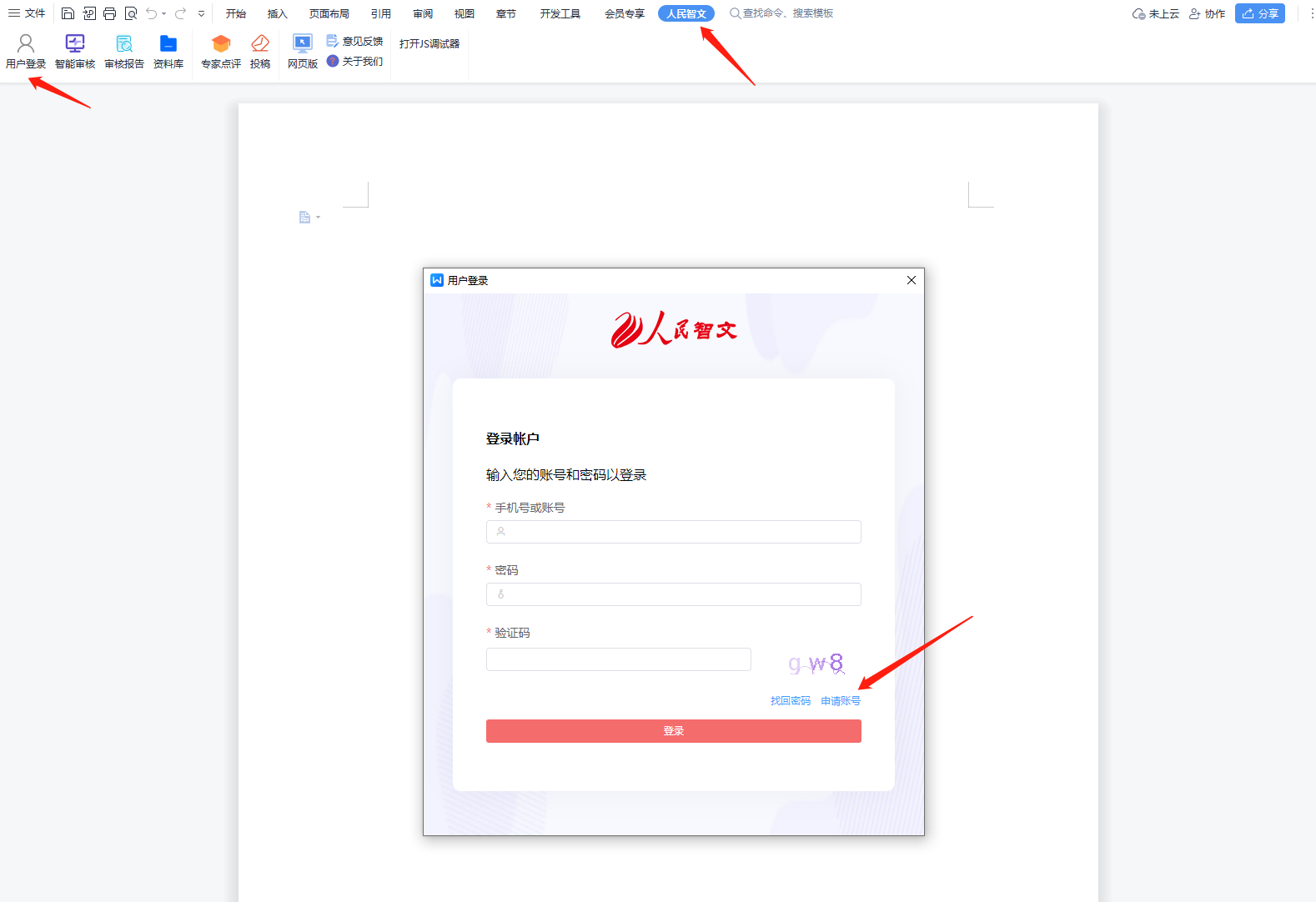Launch 智能审核 tool
The width and height of the screenshot is (1316, 902).
75,52
